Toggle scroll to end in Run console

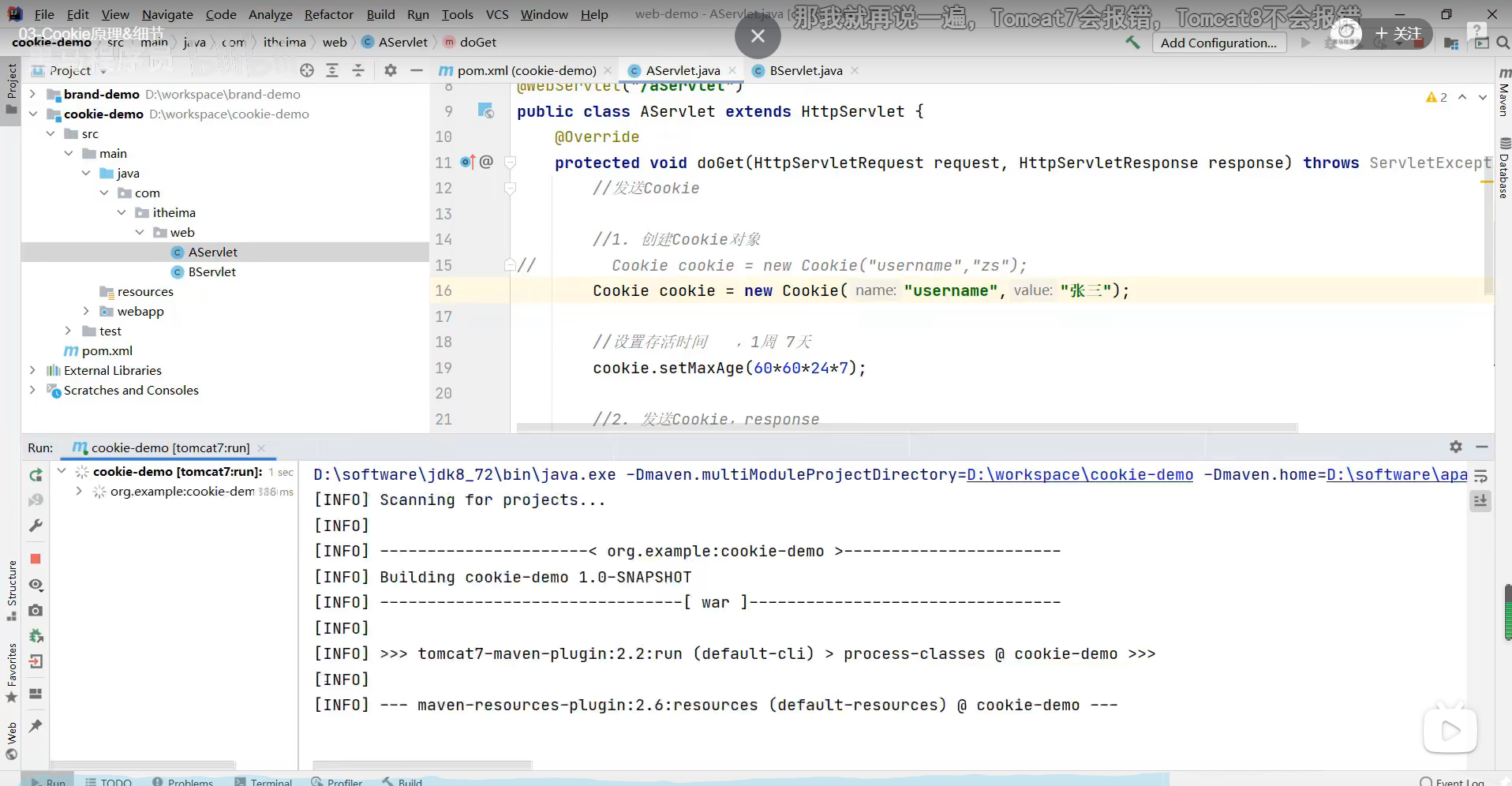click(x=1480, y=500)
